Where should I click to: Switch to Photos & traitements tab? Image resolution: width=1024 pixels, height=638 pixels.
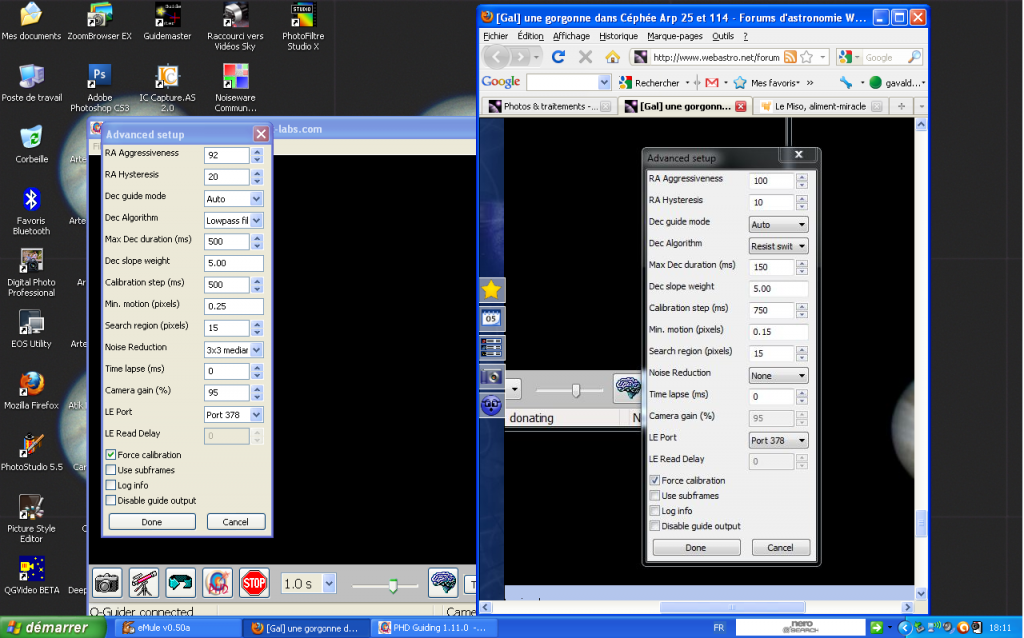550,106
